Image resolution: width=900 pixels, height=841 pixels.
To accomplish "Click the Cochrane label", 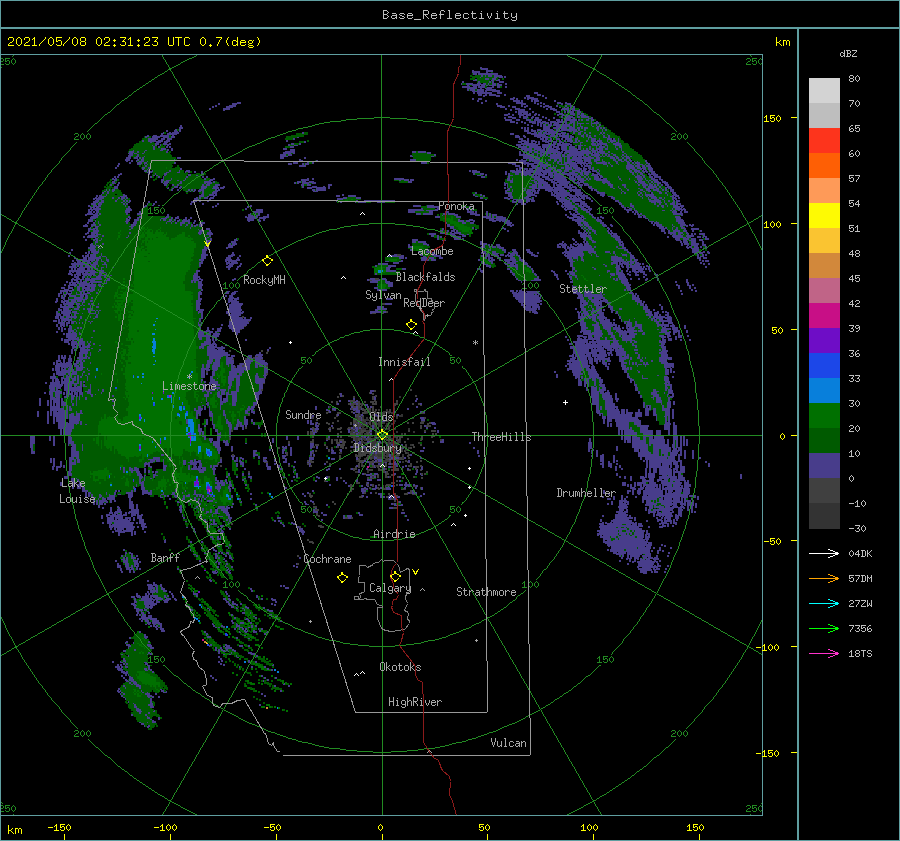I will (x=327, y=559).
